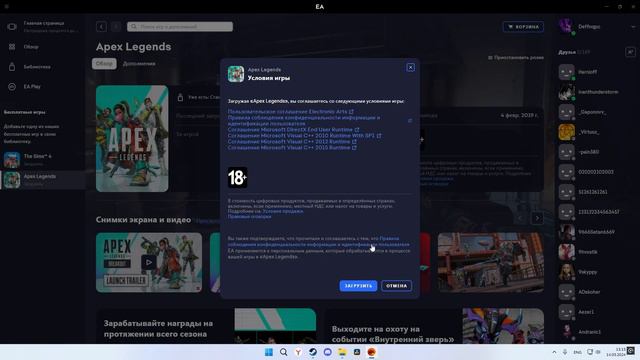Open the КОРЗИНА cart button
640x360 pixels.
pos(523,27)
